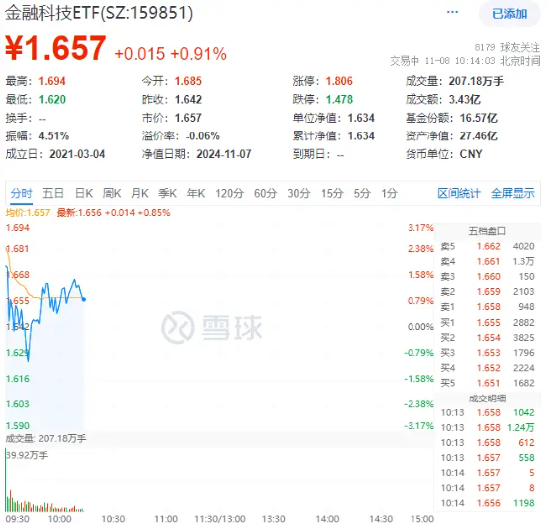Click the 五档盘口 panel header
Image resolution: width=550 pixels, height=529 pixels.
pyautogui.click(x=487, y=231)
